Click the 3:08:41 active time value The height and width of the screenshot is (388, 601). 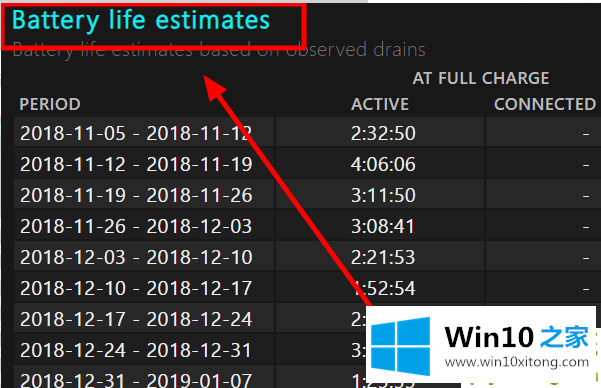383,226
